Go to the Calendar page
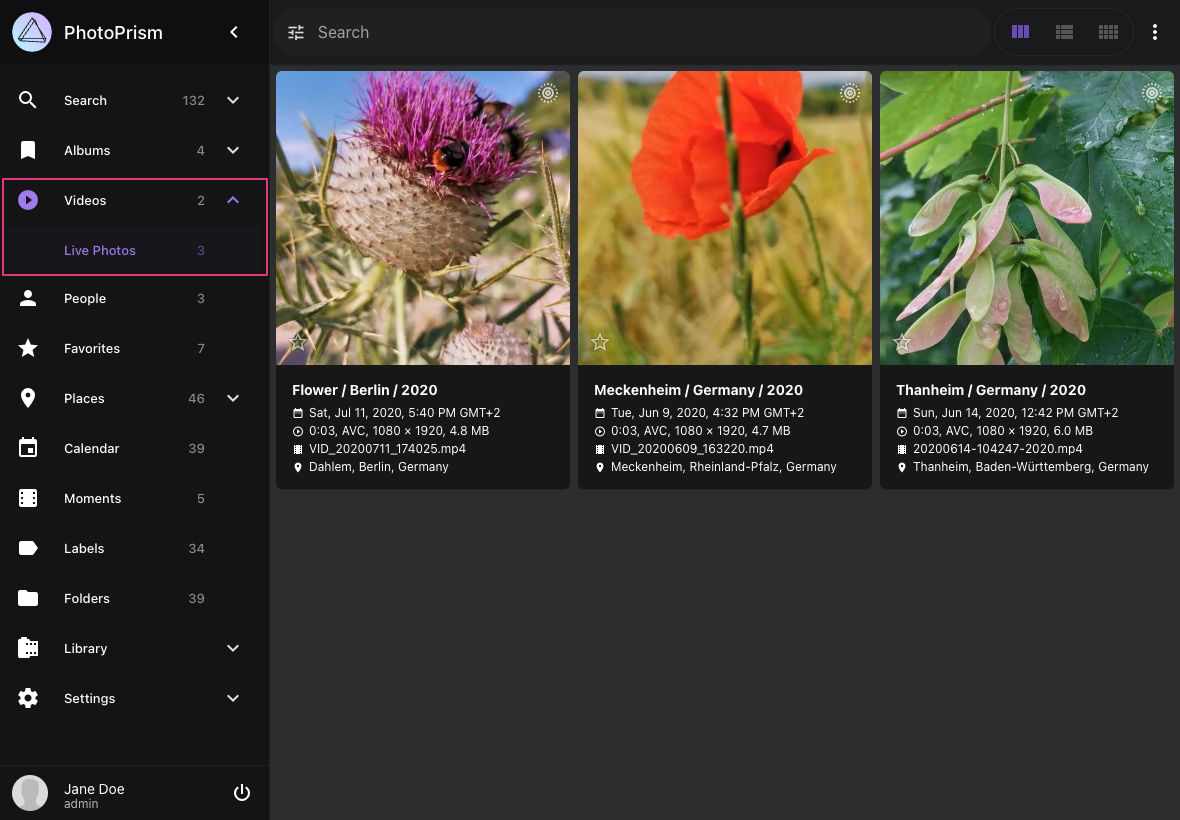 (x=91, y=448)
